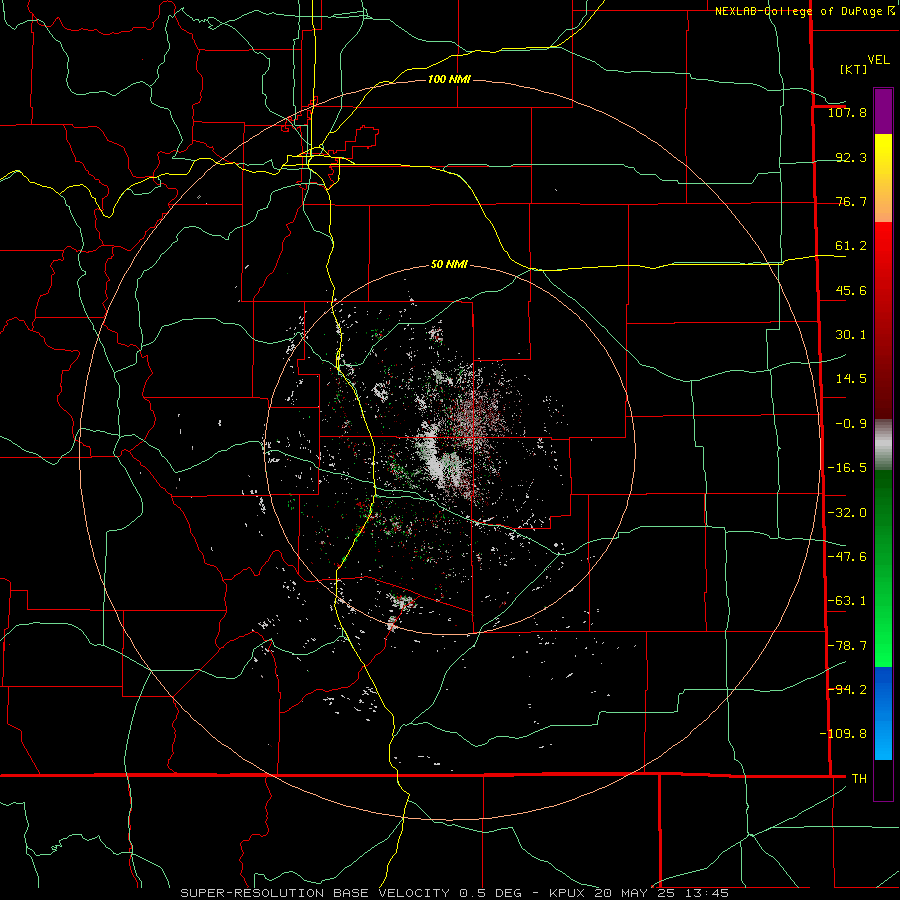Click the -47.6 legend value
900x900 pixels.
tap(847, 556)
